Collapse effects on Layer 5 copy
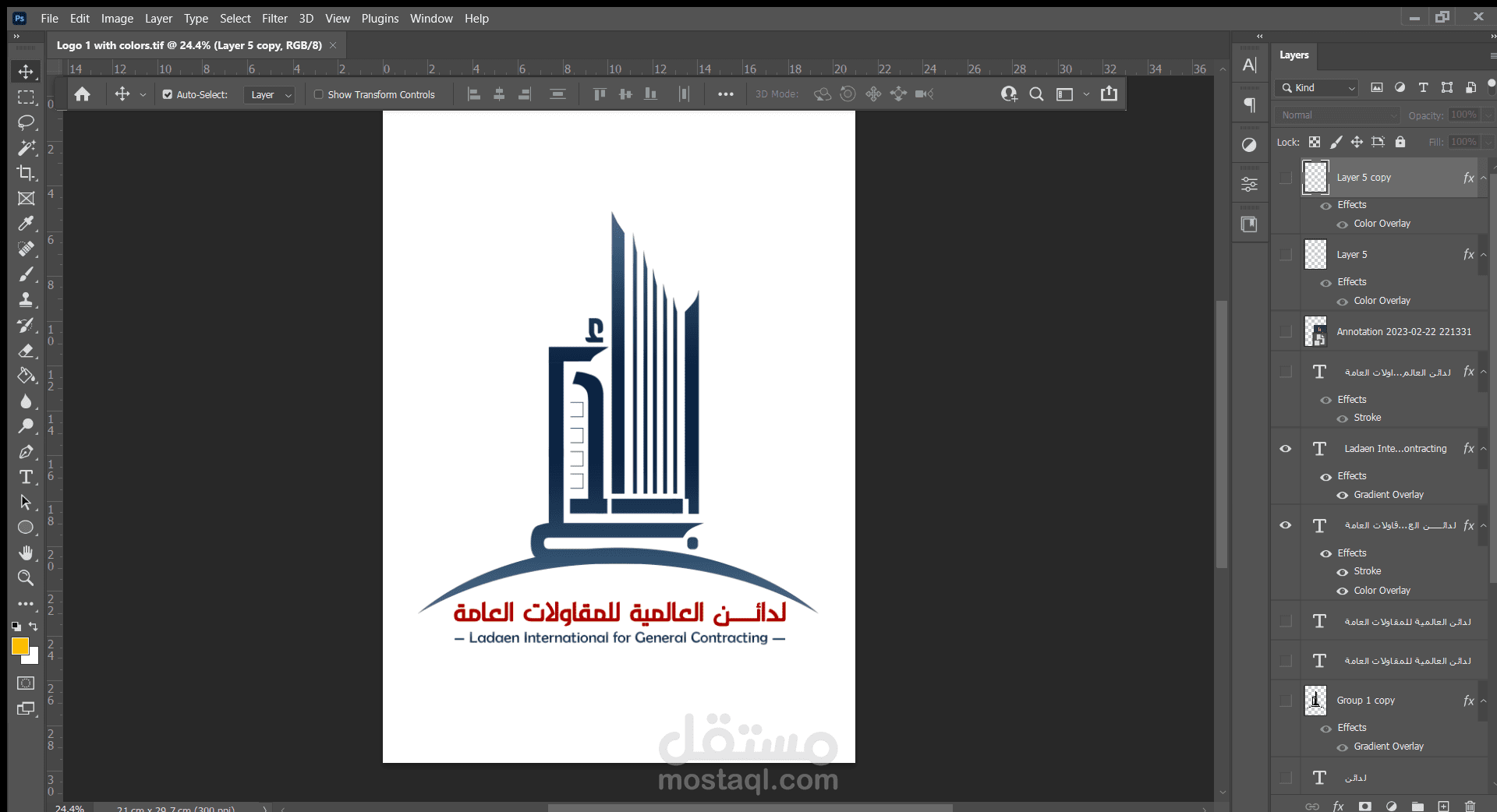This screenshot has width=1497, height=812. pyautogui.click(x=1484, y=178)
